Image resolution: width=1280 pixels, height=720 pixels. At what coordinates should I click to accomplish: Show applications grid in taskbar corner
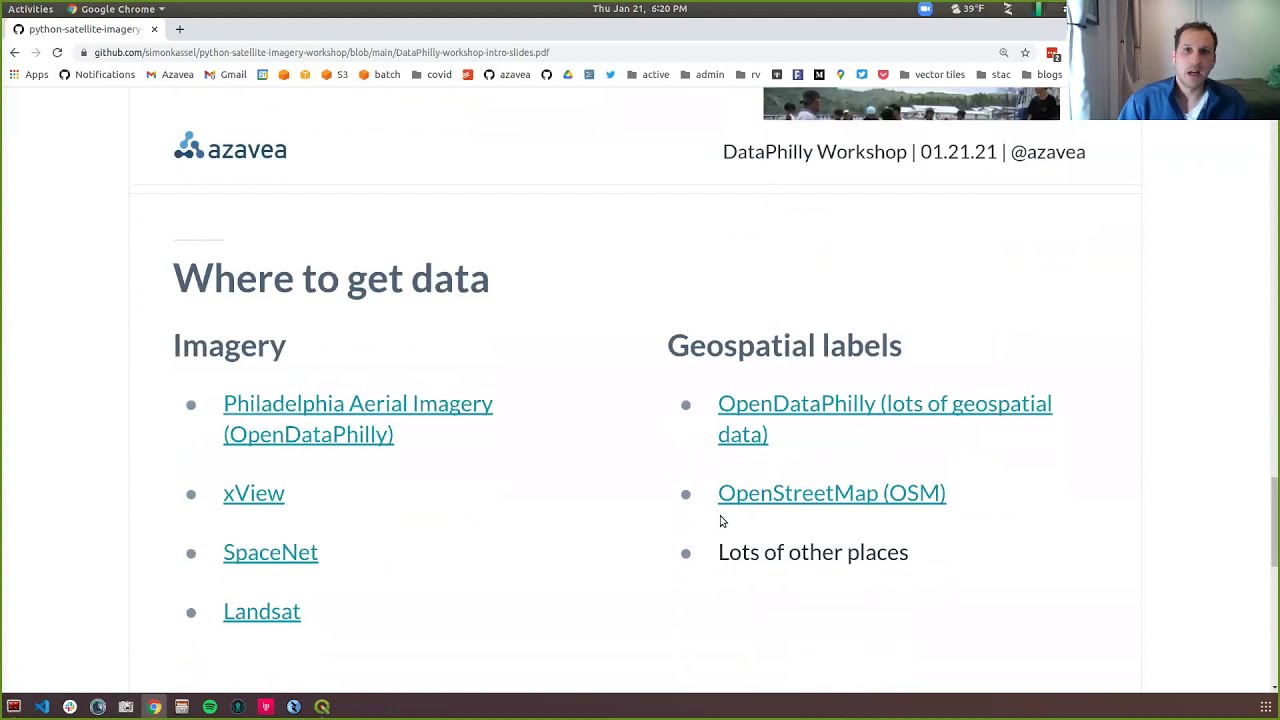point(1266,707)
